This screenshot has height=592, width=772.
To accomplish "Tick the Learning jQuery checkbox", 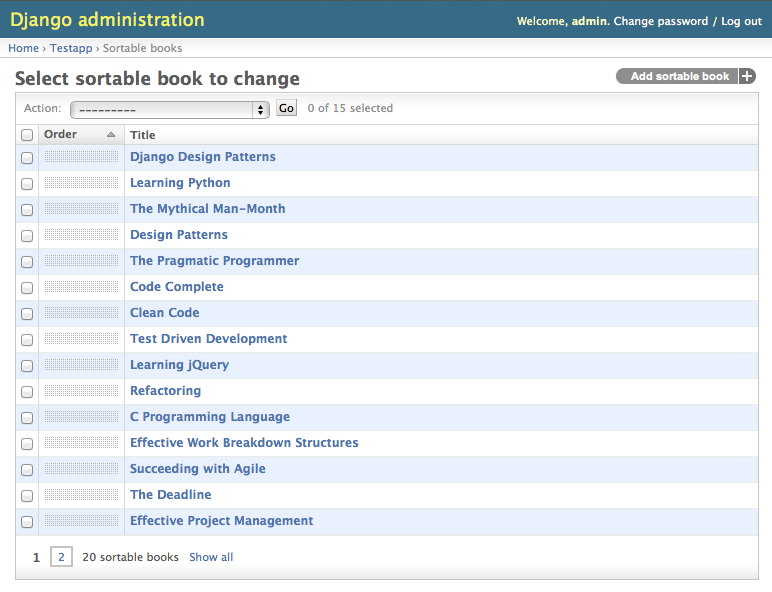I will (27, 366).
